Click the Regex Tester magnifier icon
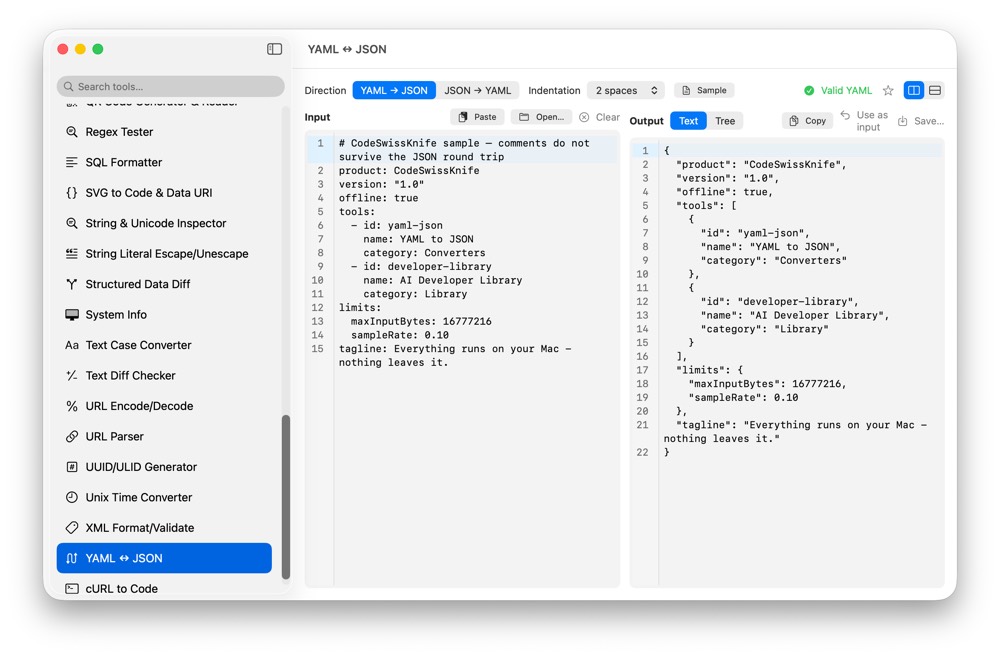 [71, 132]
